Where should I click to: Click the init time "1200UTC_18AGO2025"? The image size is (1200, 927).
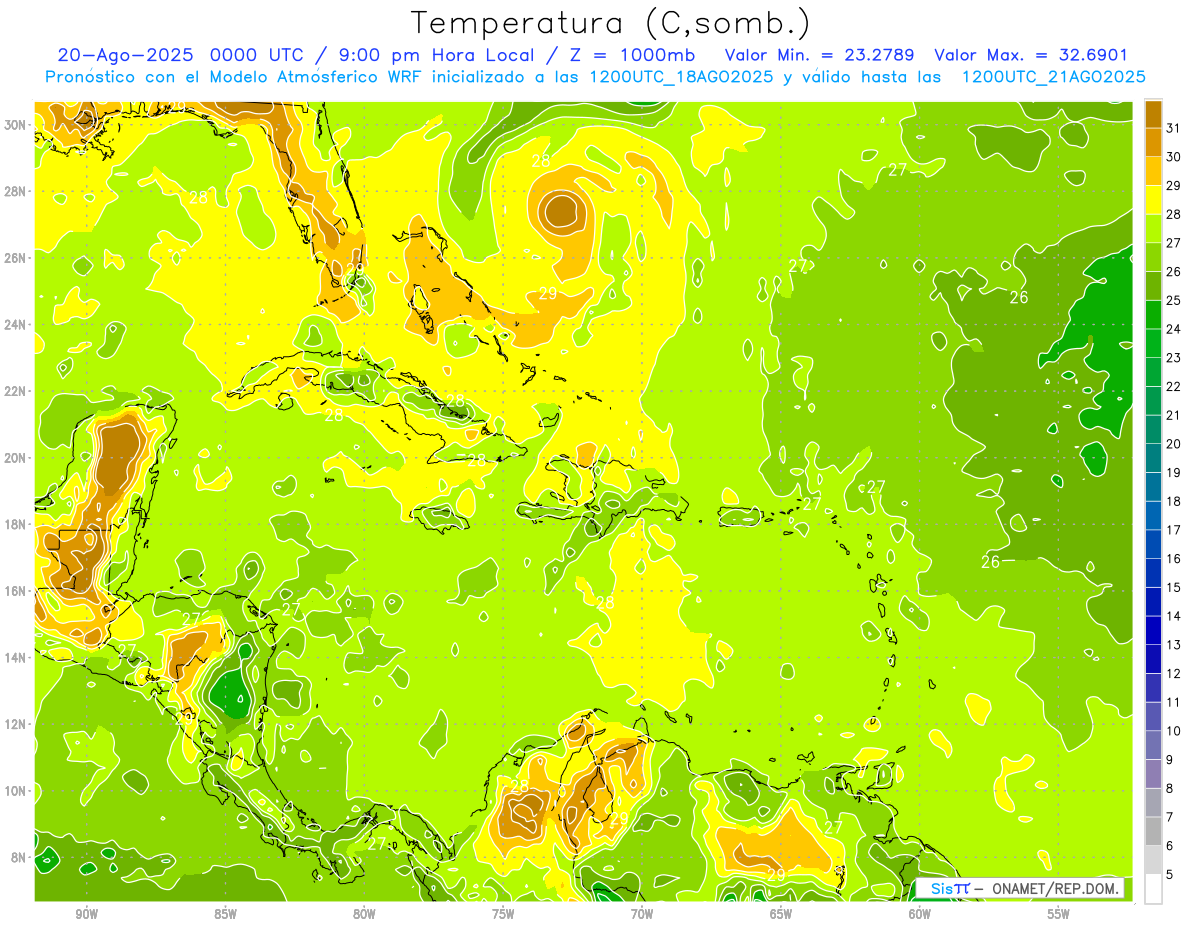681,77
